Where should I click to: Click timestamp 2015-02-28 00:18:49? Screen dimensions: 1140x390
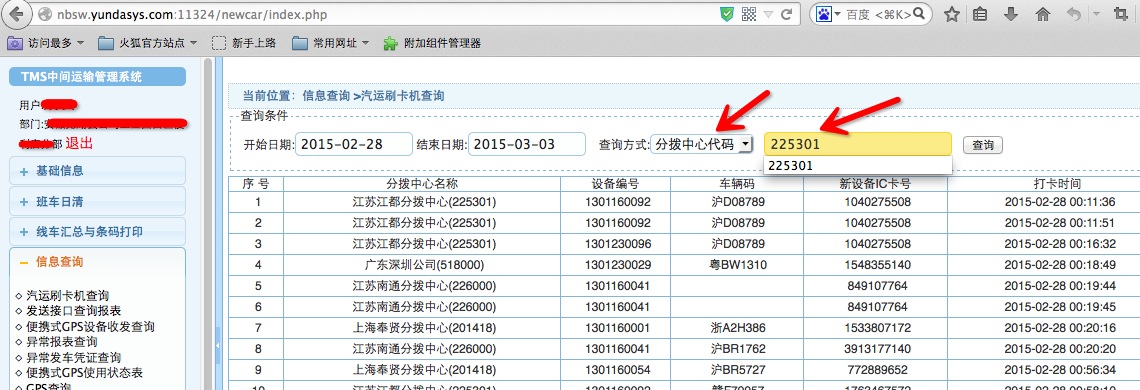coord(1059,265)
